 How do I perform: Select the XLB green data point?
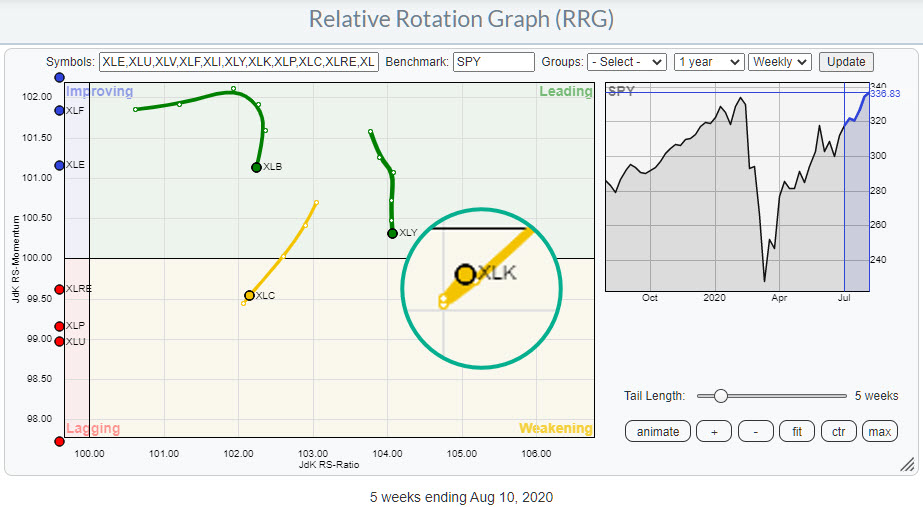(256, 167)
